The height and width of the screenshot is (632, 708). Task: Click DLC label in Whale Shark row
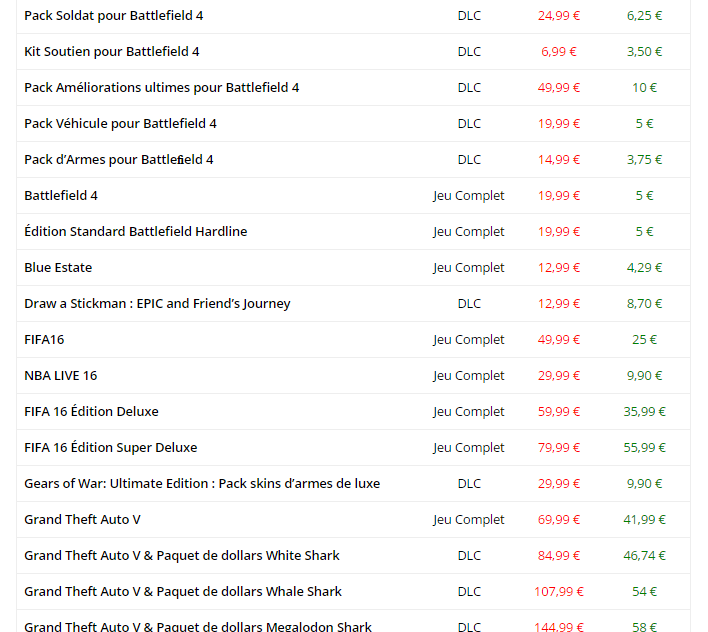pos(469,591)
